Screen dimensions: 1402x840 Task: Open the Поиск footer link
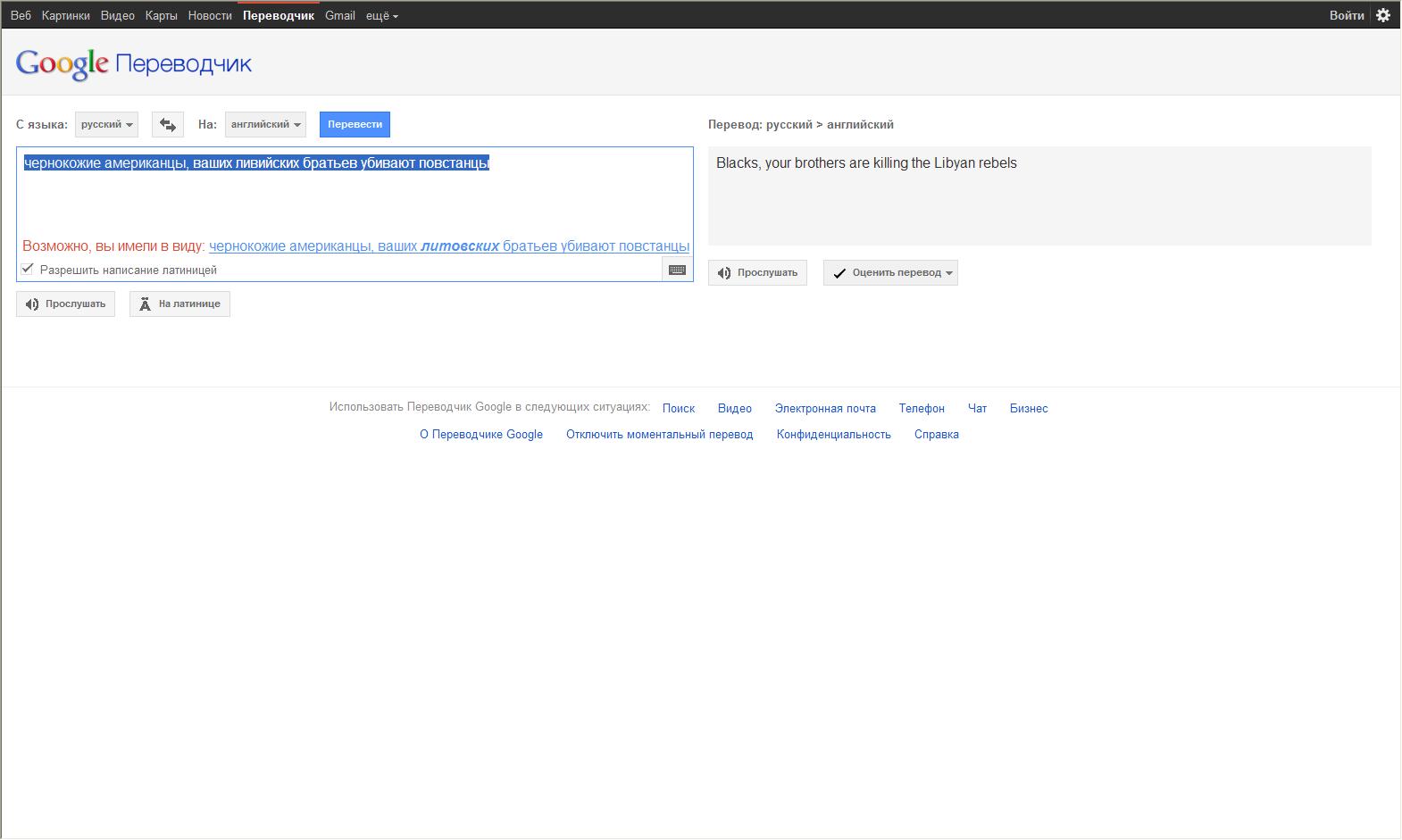pos(679,409)
